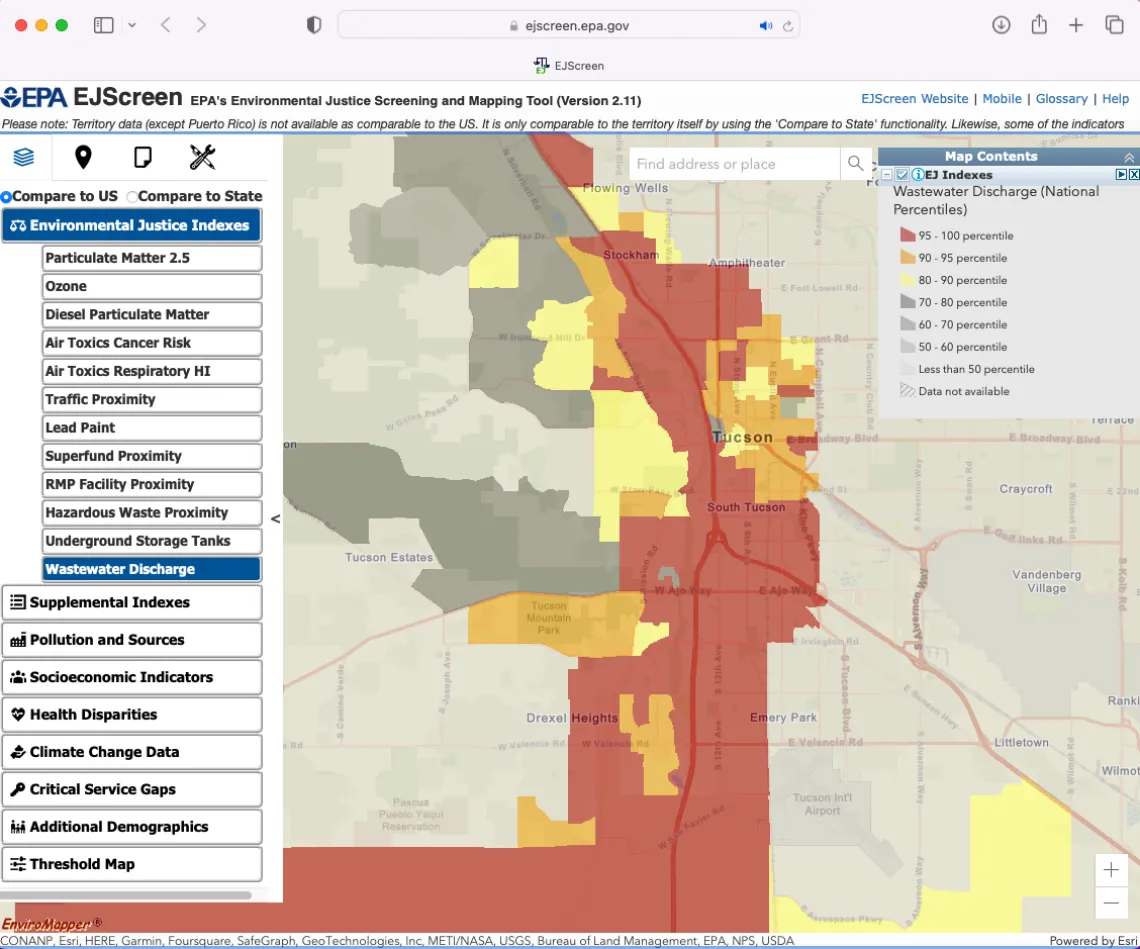Click the horizontal scrollbar under the side panel
The height and width of the screenshot is (949, 1140).
126,895
